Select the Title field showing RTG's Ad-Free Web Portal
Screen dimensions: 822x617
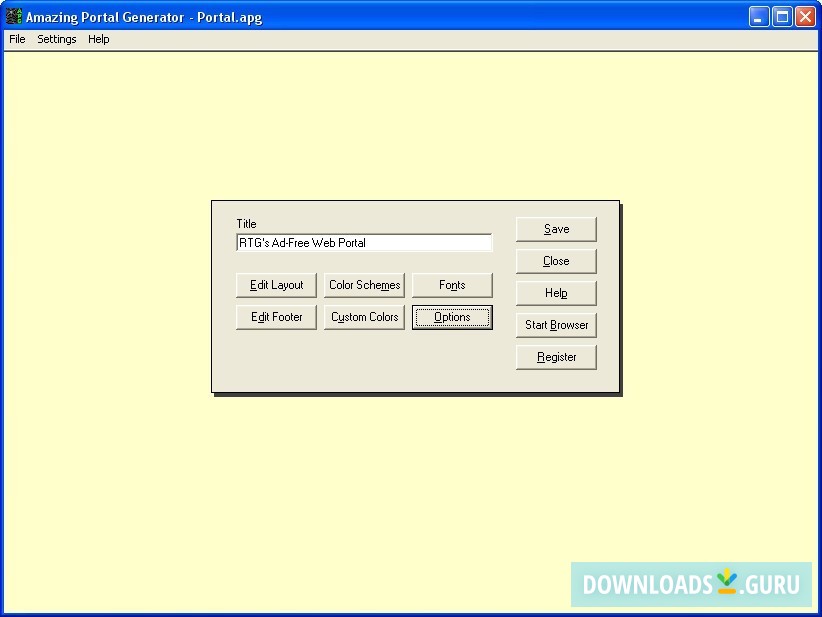click(x=363, y=242)
